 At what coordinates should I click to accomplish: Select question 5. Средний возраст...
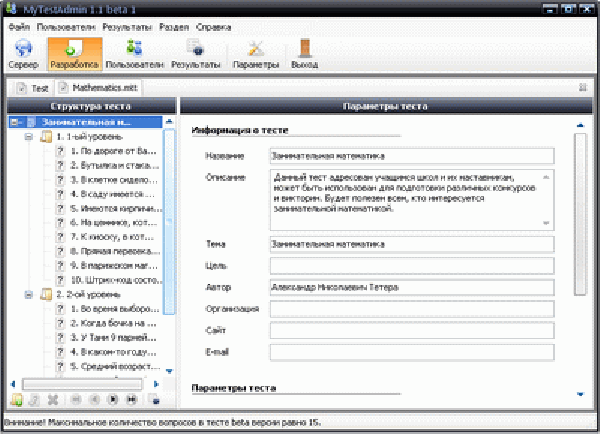pos(115,366)
